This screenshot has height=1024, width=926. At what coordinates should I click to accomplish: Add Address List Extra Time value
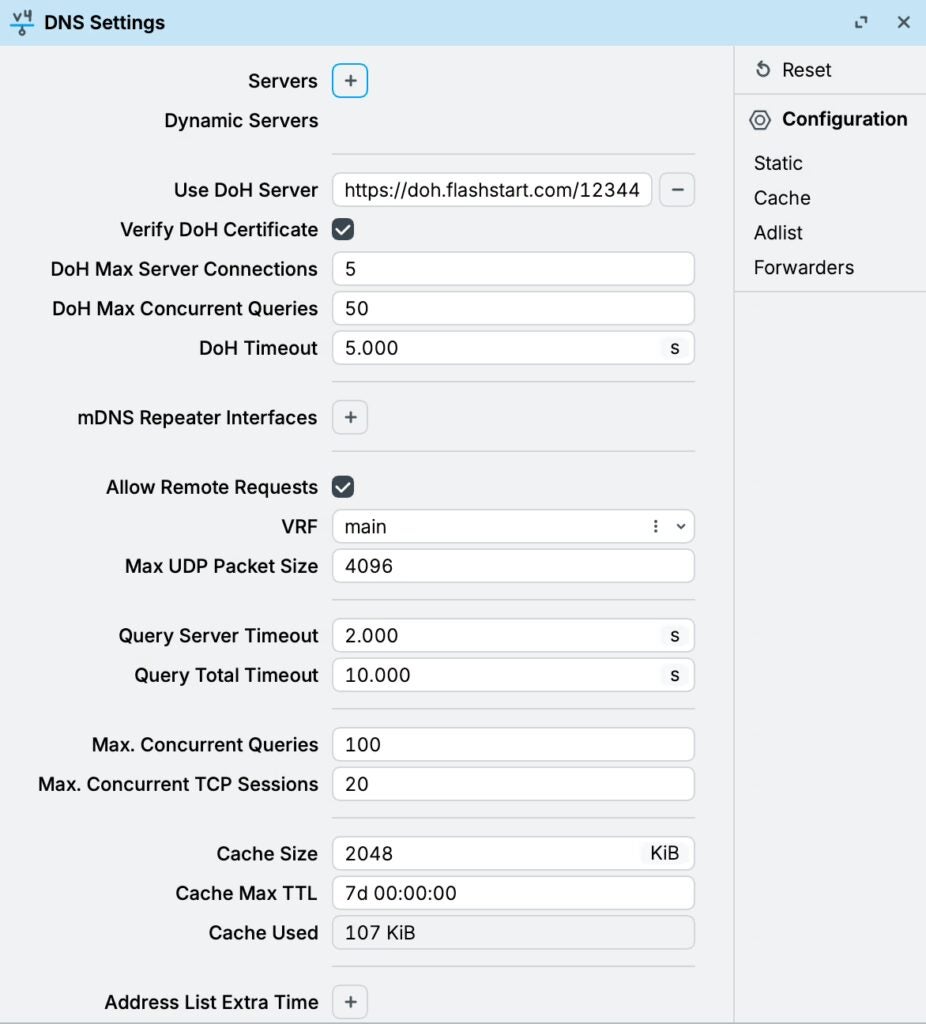click(x=350, y=1002)
